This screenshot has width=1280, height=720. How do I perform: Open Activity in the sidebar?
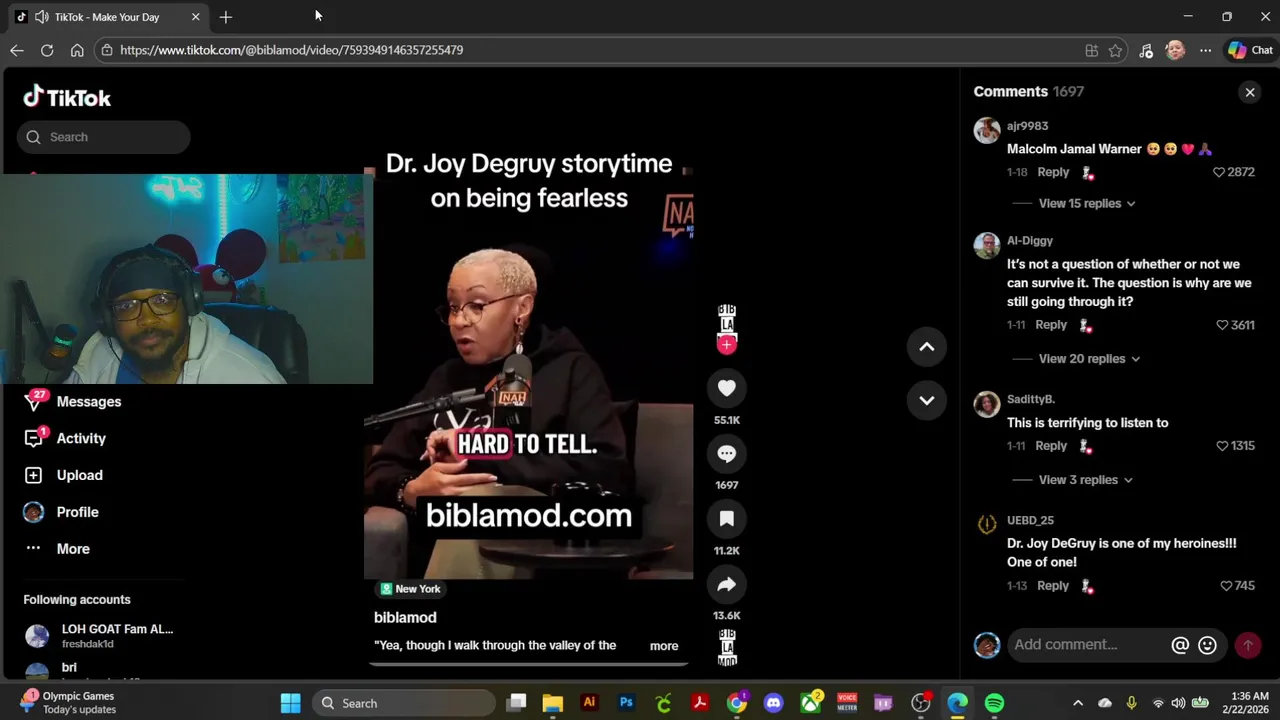[x=64, y=439]
